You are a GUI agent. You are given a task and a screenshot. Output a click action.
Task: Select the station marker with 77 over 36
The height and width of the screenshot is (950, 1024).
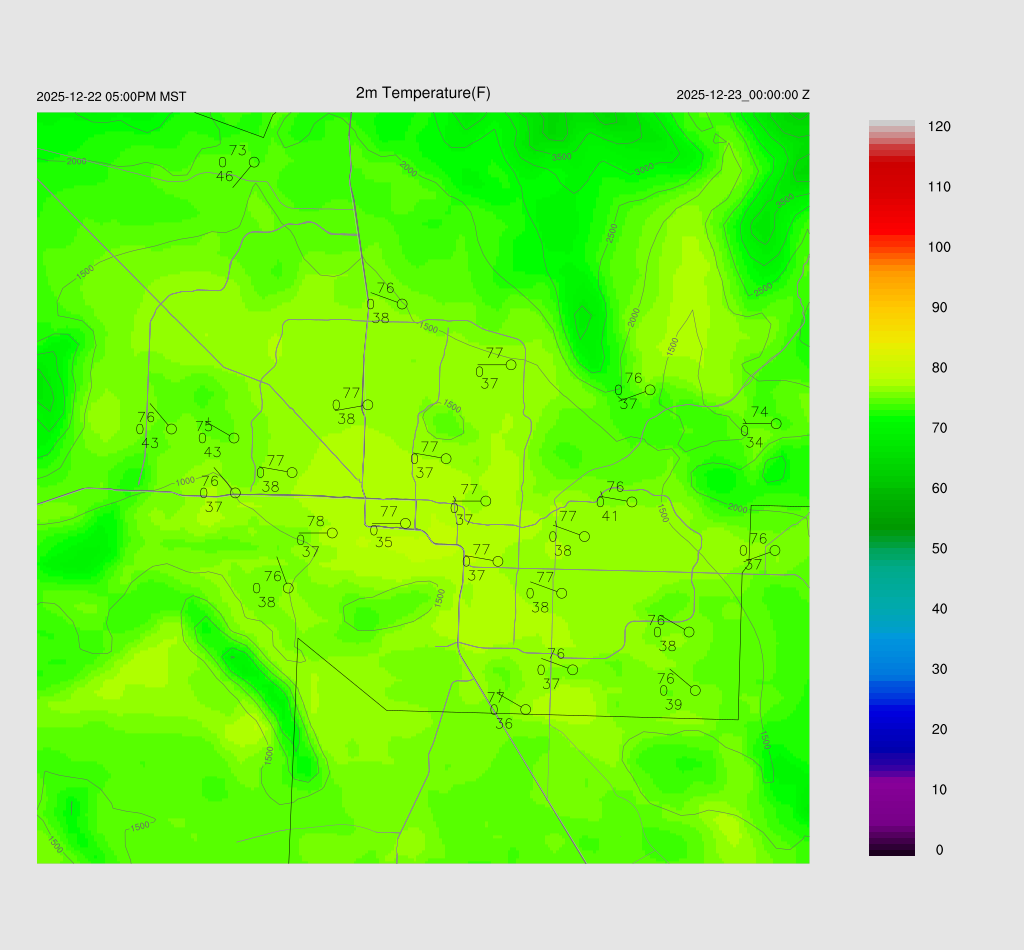pyautogui.click(x=525, y=710)
